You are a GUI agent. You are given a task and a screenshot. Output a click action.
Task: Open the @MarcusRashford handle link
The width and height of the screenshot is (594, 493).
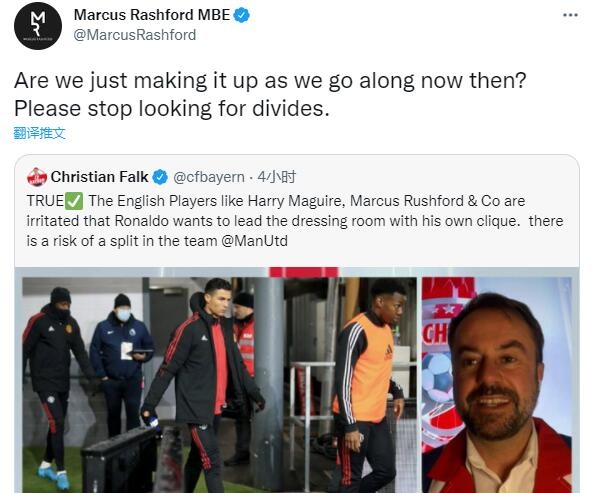coord(135,35)
